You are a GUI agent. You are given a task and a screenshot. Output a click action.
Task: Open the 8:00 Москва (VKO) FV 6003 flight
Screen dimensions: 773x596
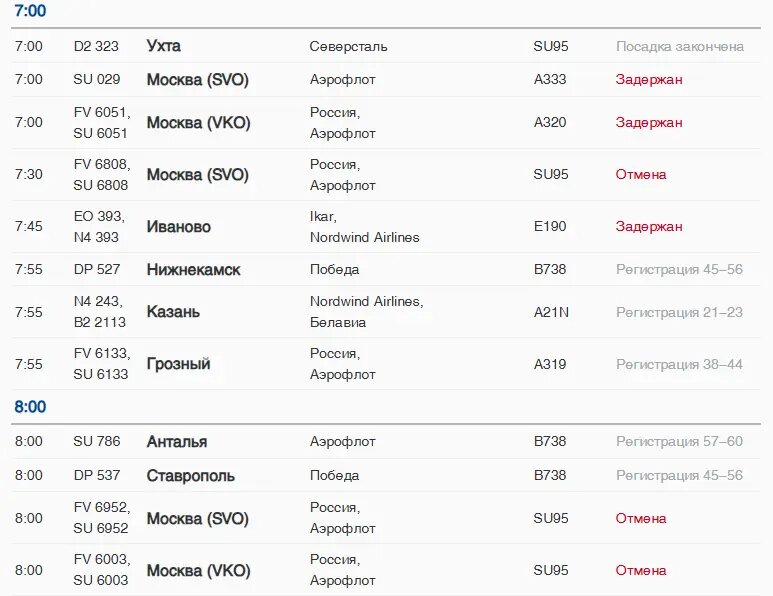click(386, 570)
